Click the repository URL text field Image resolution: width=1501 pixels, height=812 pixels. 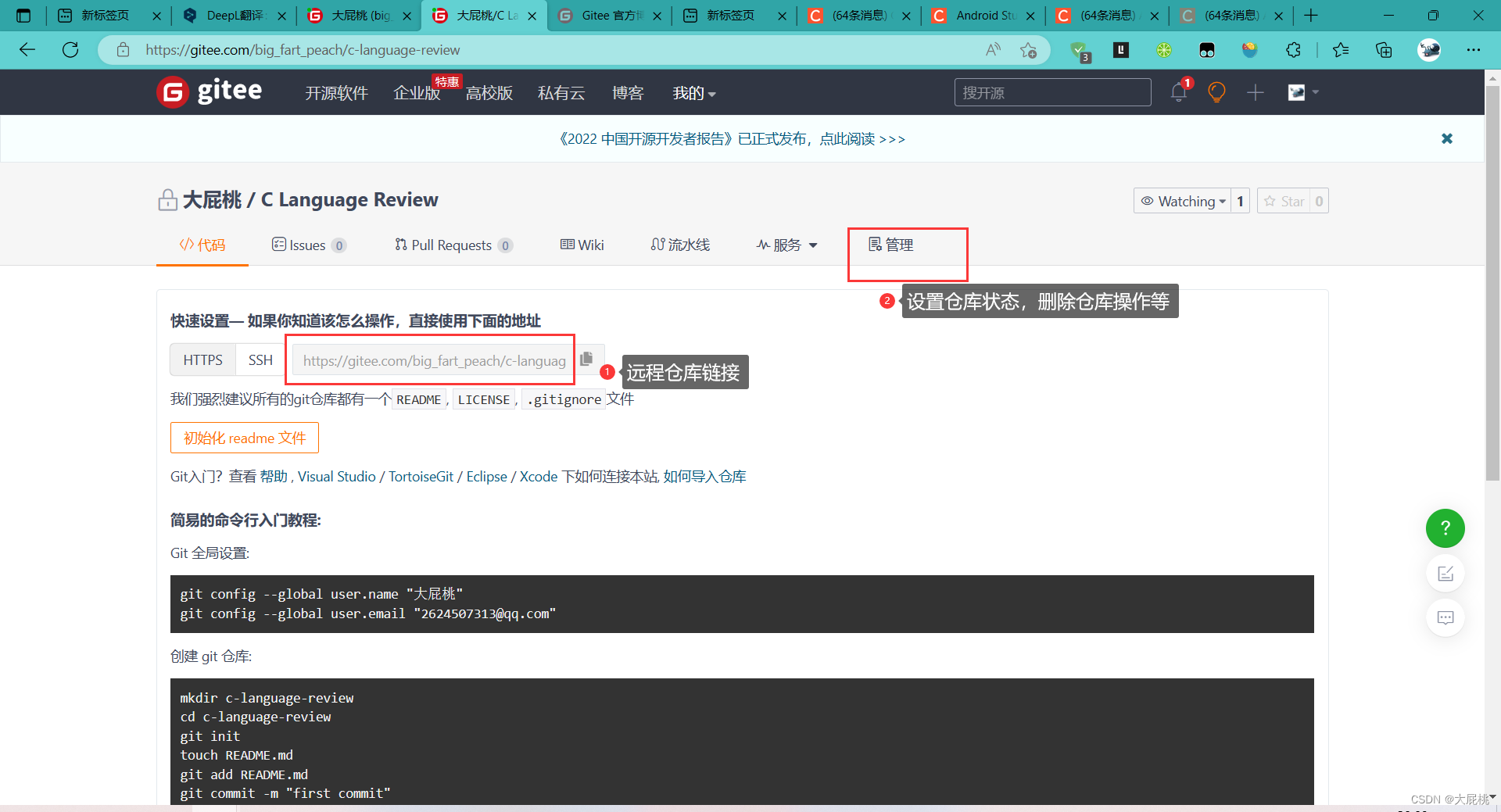coord(434,360)
